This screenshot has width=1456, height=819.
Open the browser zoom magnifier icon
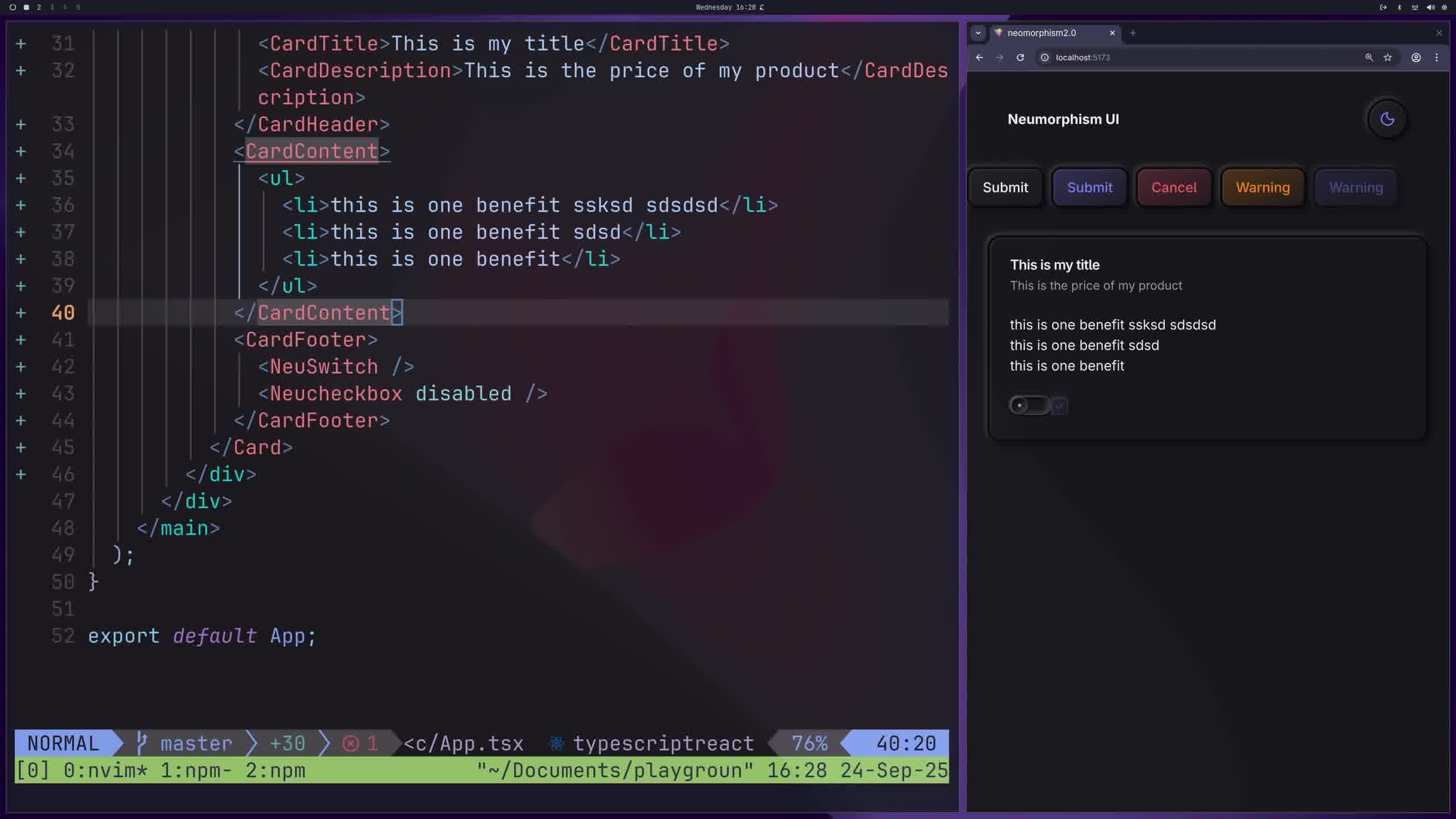pos(1369,57)
